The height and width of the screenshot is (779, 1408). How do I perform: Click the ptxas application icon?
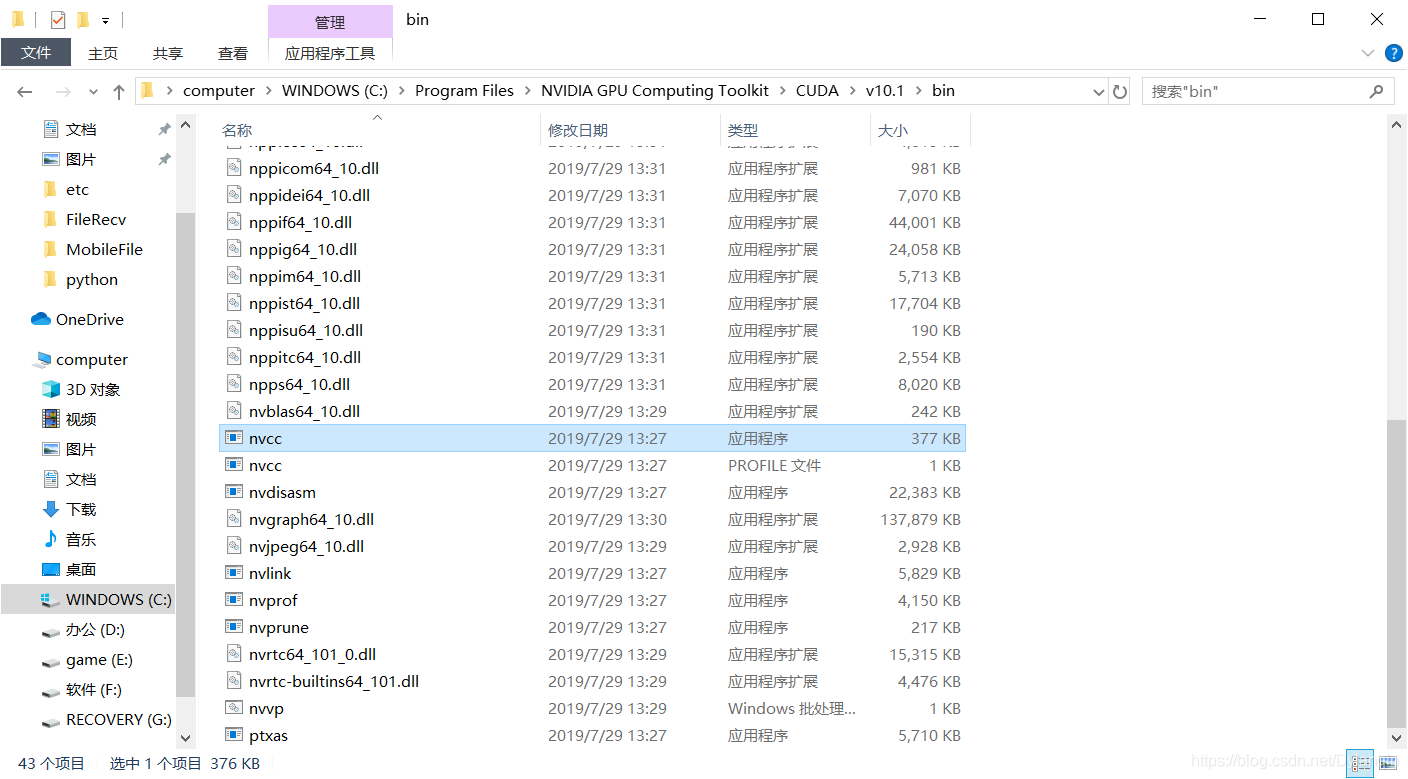(234, 735)
